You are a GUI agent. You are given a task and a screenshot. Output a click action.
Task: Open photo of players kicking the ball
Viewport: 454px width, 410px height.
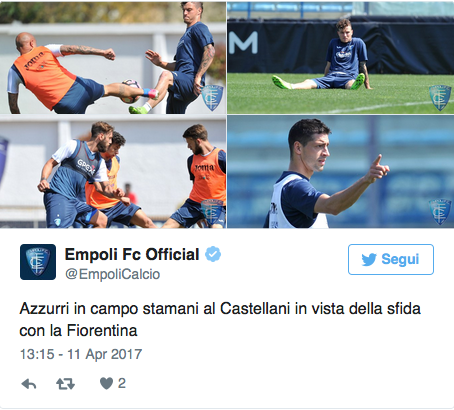coord(113,57)
